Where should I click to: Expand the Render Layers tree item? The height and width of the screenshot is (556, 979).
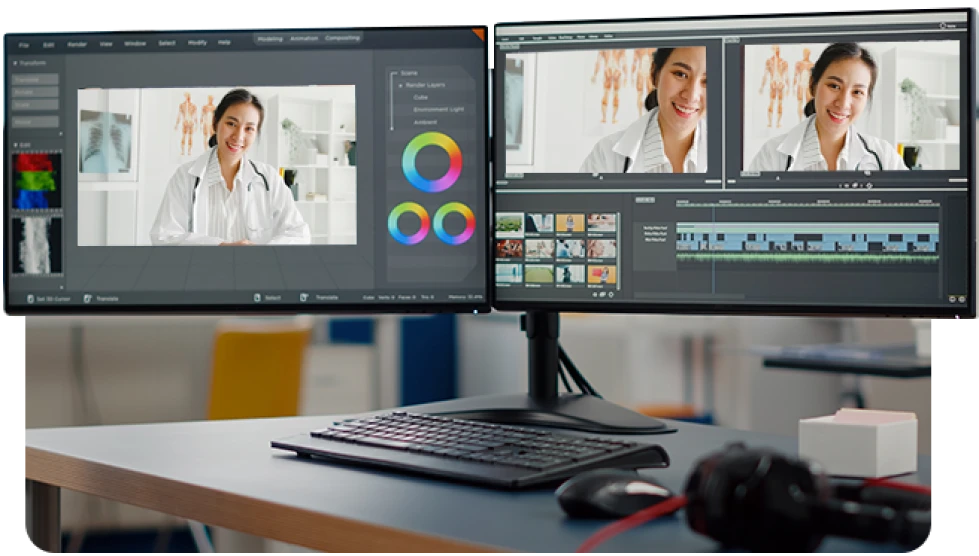point(399,85)
